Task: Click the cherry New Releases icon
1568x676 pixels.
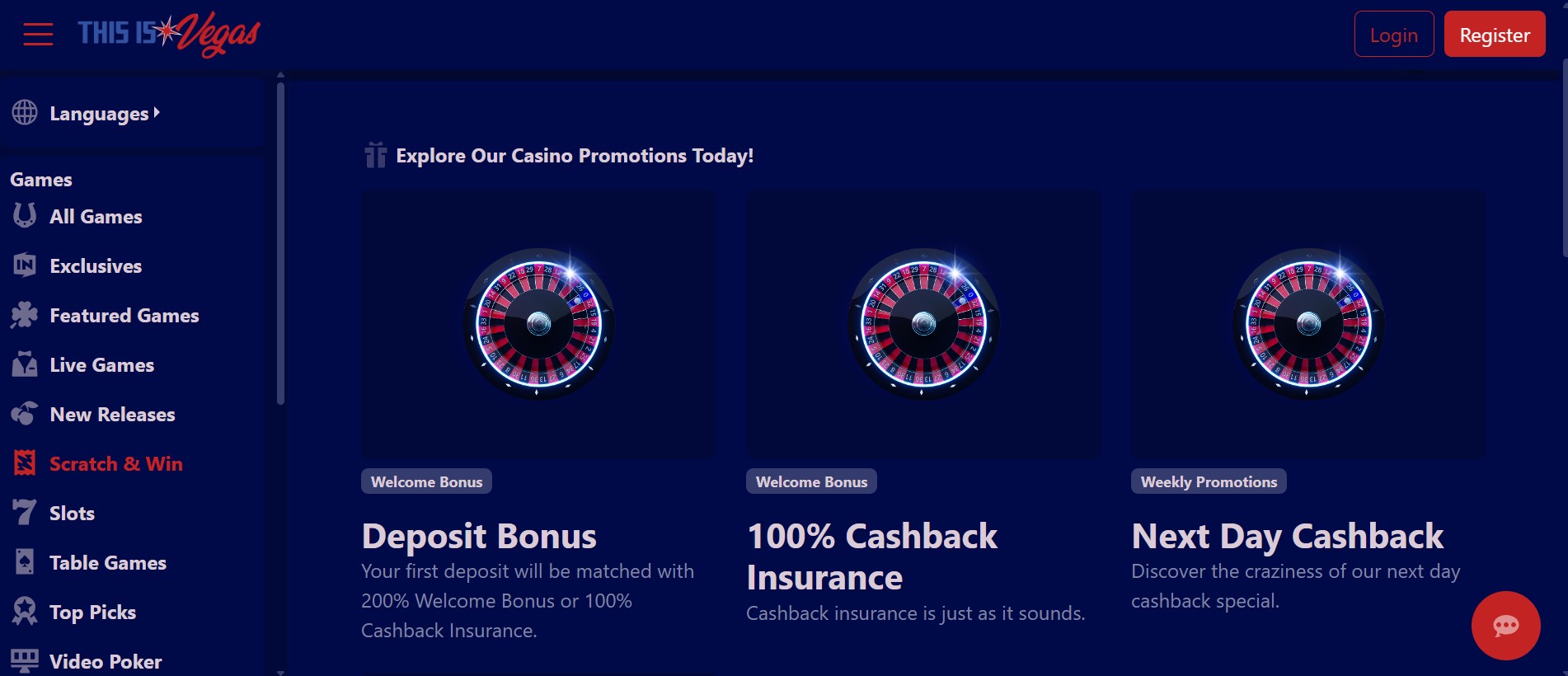Action: (x=25, y=414)
